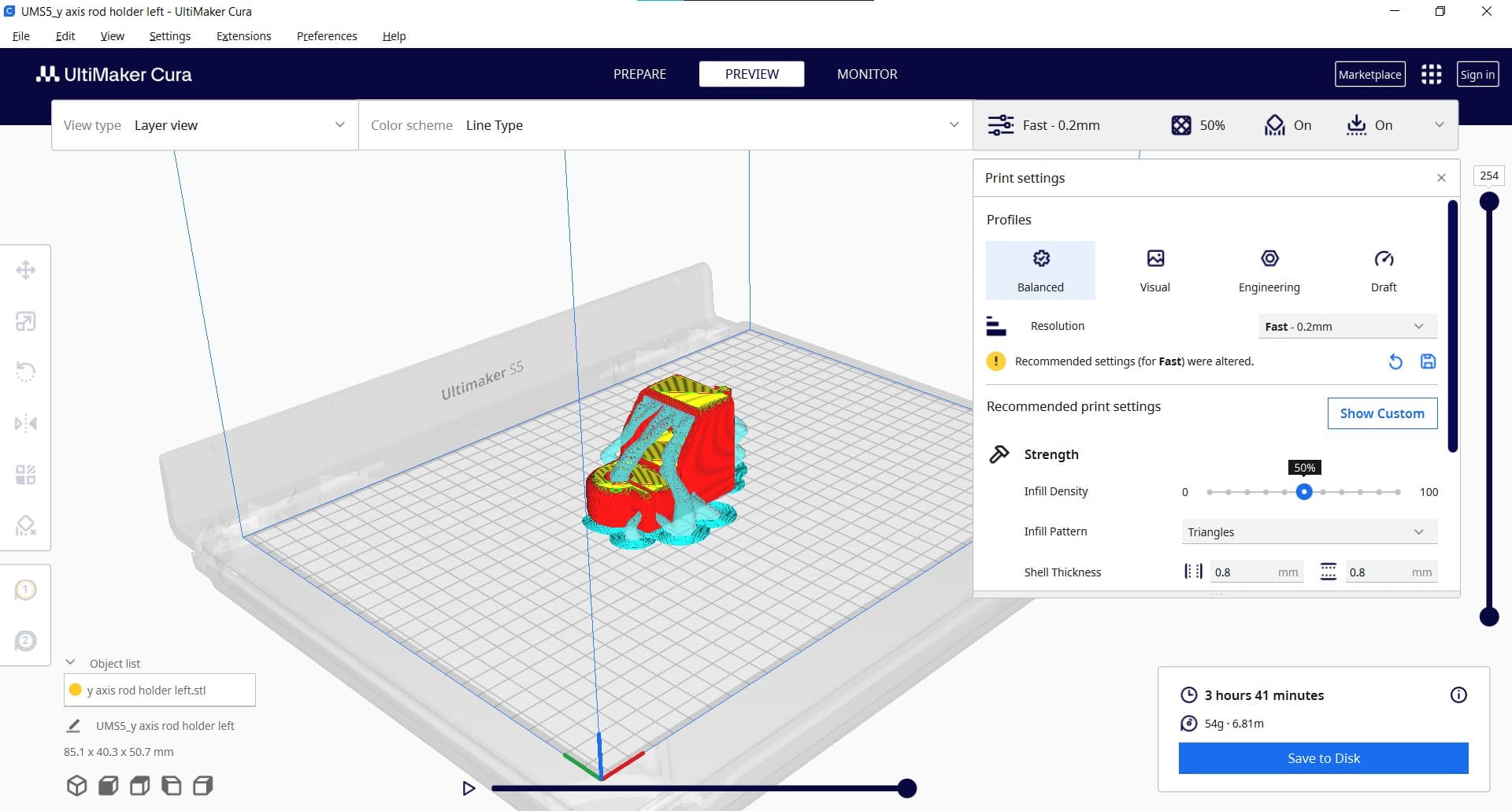This screenshot has width=1512, height=811.
Task: Click the Resolution layers icon
Action: click(996, 326)
